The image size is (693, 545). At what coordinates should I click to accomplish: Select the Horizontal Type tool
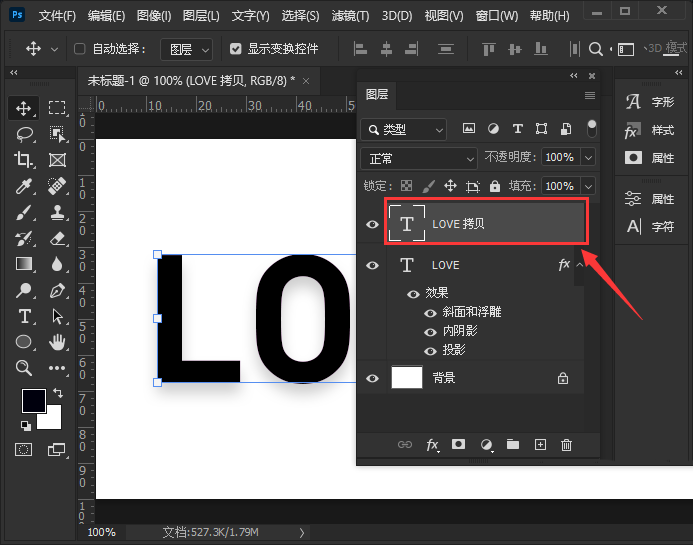(24, 316)
